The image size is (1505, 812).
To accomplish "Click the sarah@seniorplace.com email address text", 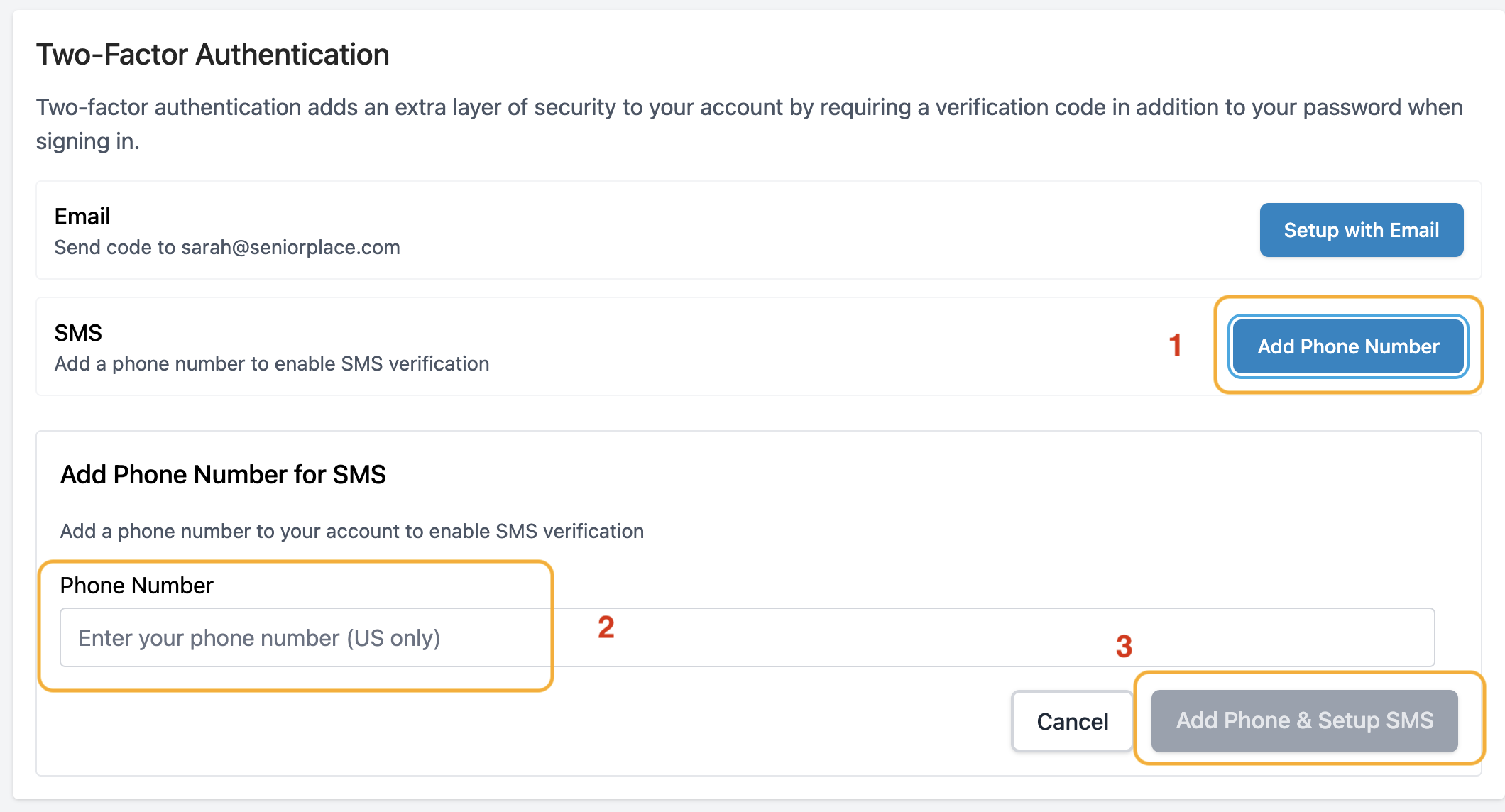I will tap(290, 247).
